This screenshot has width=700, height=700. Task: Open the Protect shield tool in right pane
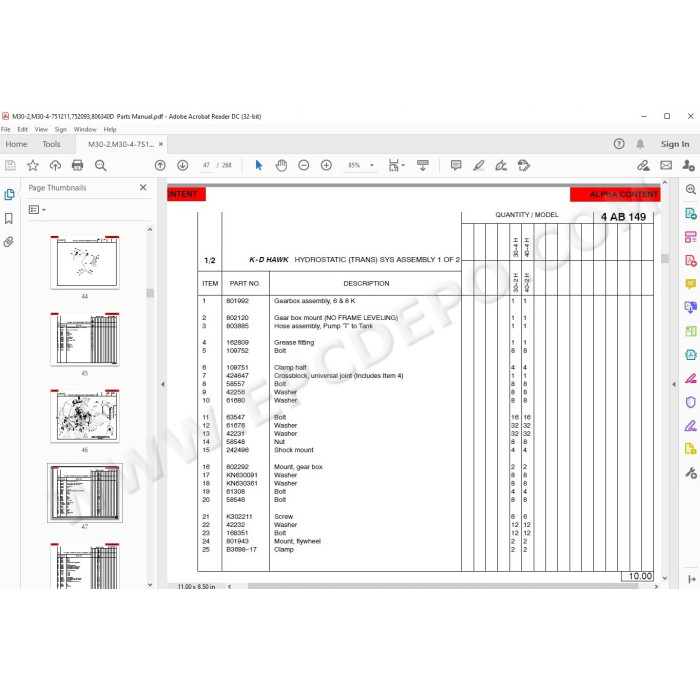coord(691,402)
